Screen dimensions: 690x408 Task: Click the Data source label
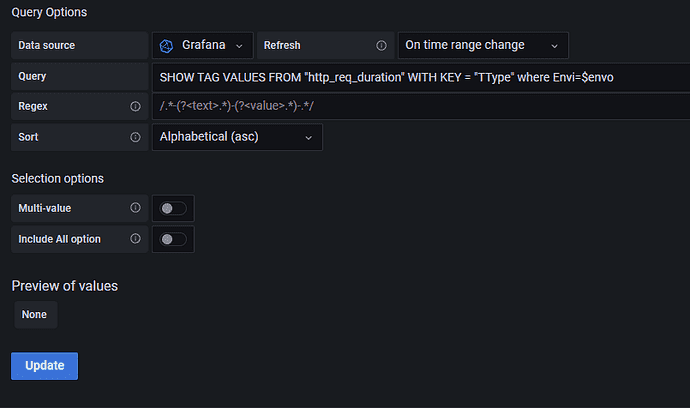click(x=47, y=45)
